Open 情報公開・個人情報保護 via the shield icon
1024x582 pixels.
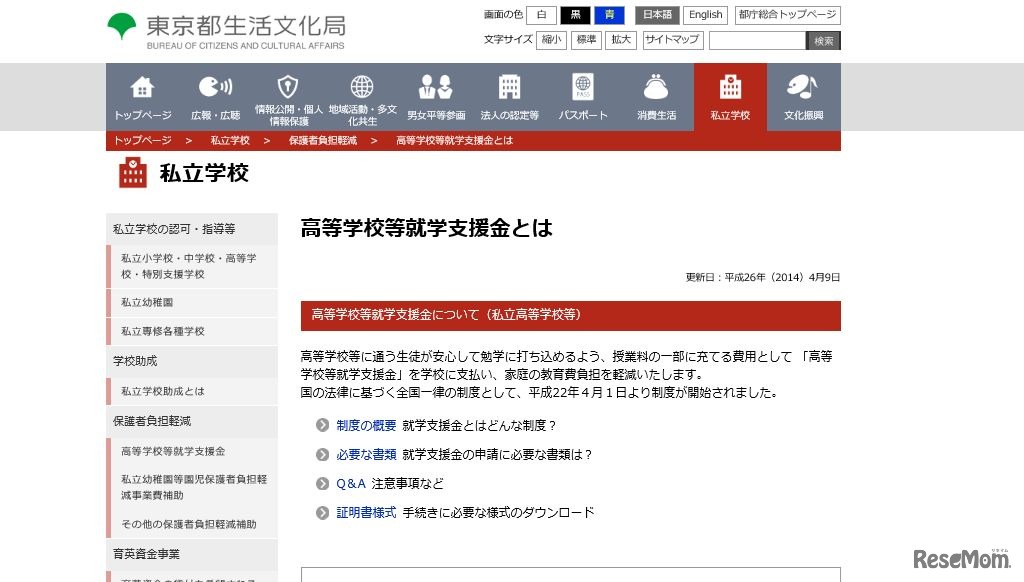pos(287,97)
